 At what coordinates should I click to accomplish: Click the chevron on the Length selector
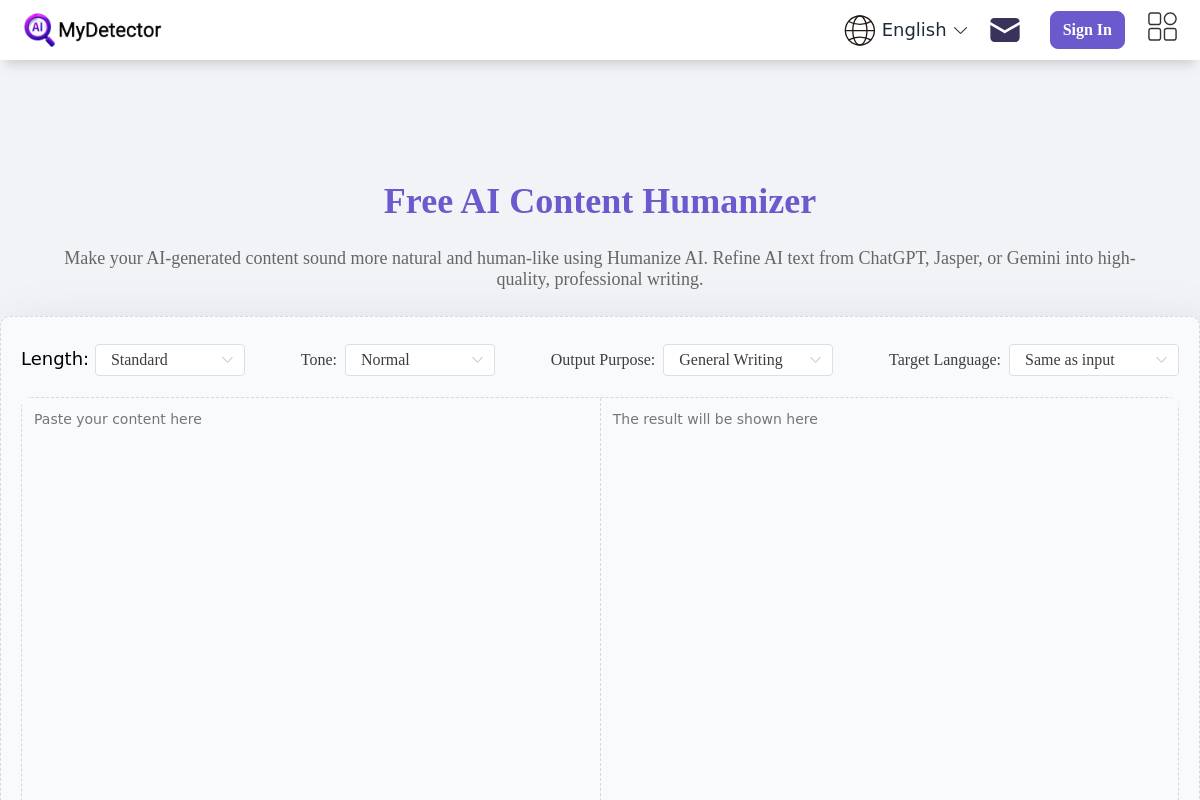coord(227,359)
